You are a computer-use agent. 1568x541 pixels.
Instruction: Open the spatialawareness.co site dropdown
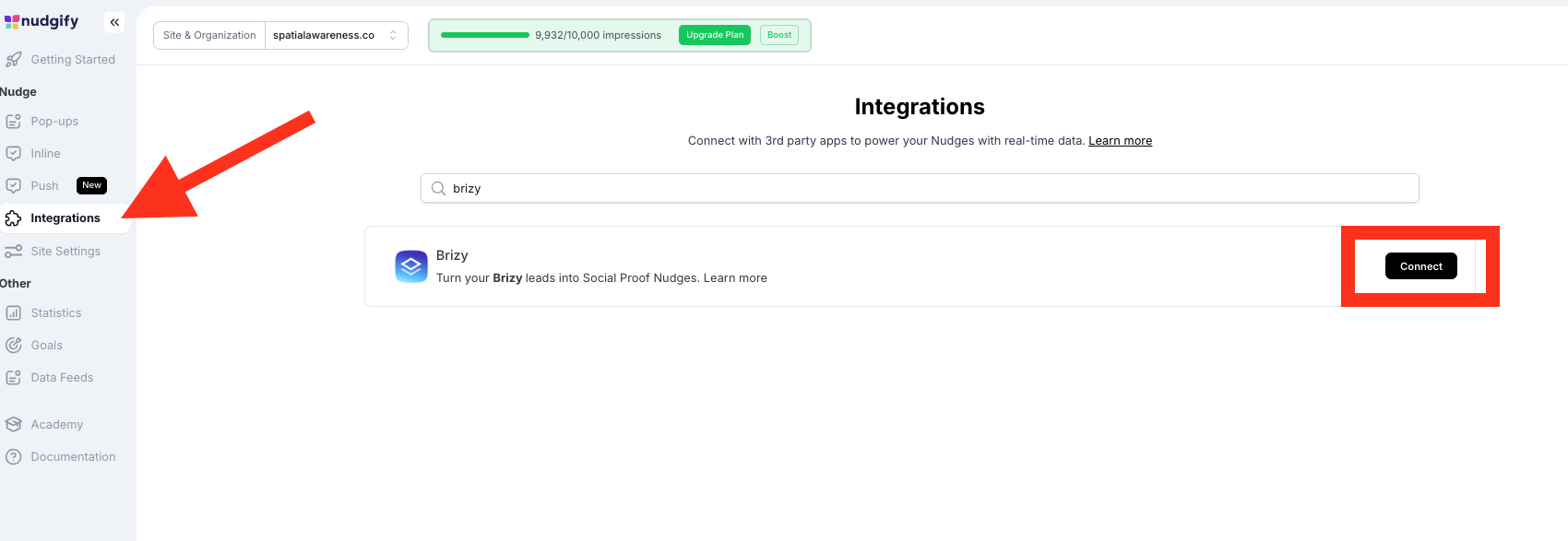[337, 35]
